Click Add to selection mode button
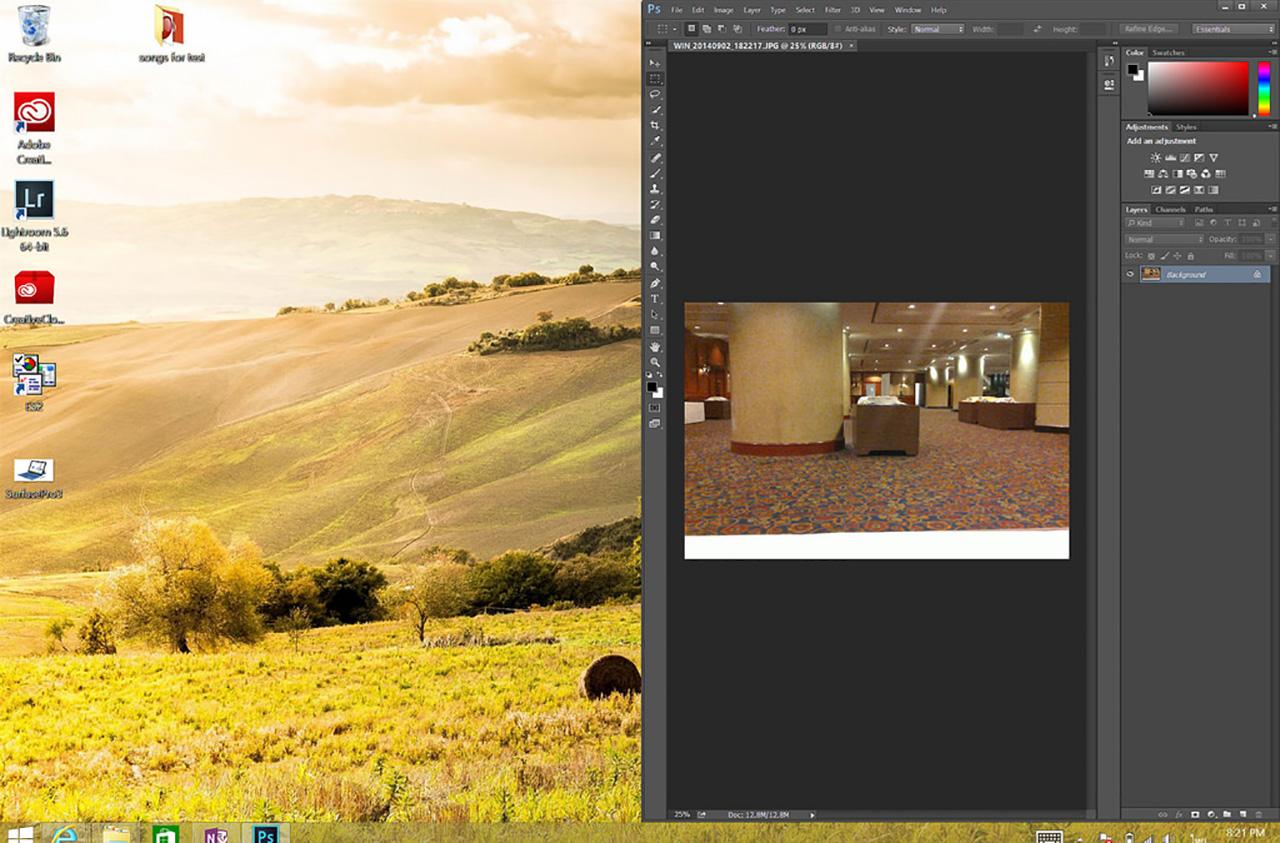The image size is (1280, 843). coord(706,29)
